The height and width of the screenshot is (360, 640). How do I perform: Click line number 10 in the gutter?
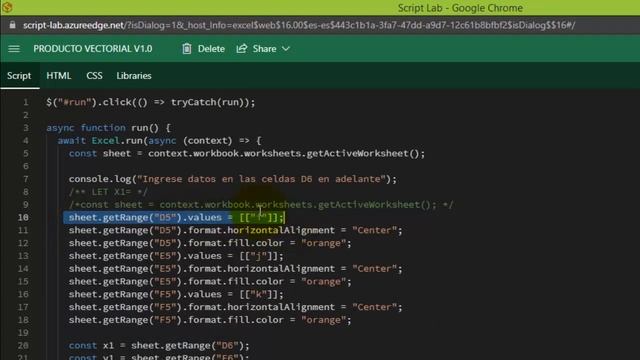[23, 218]
